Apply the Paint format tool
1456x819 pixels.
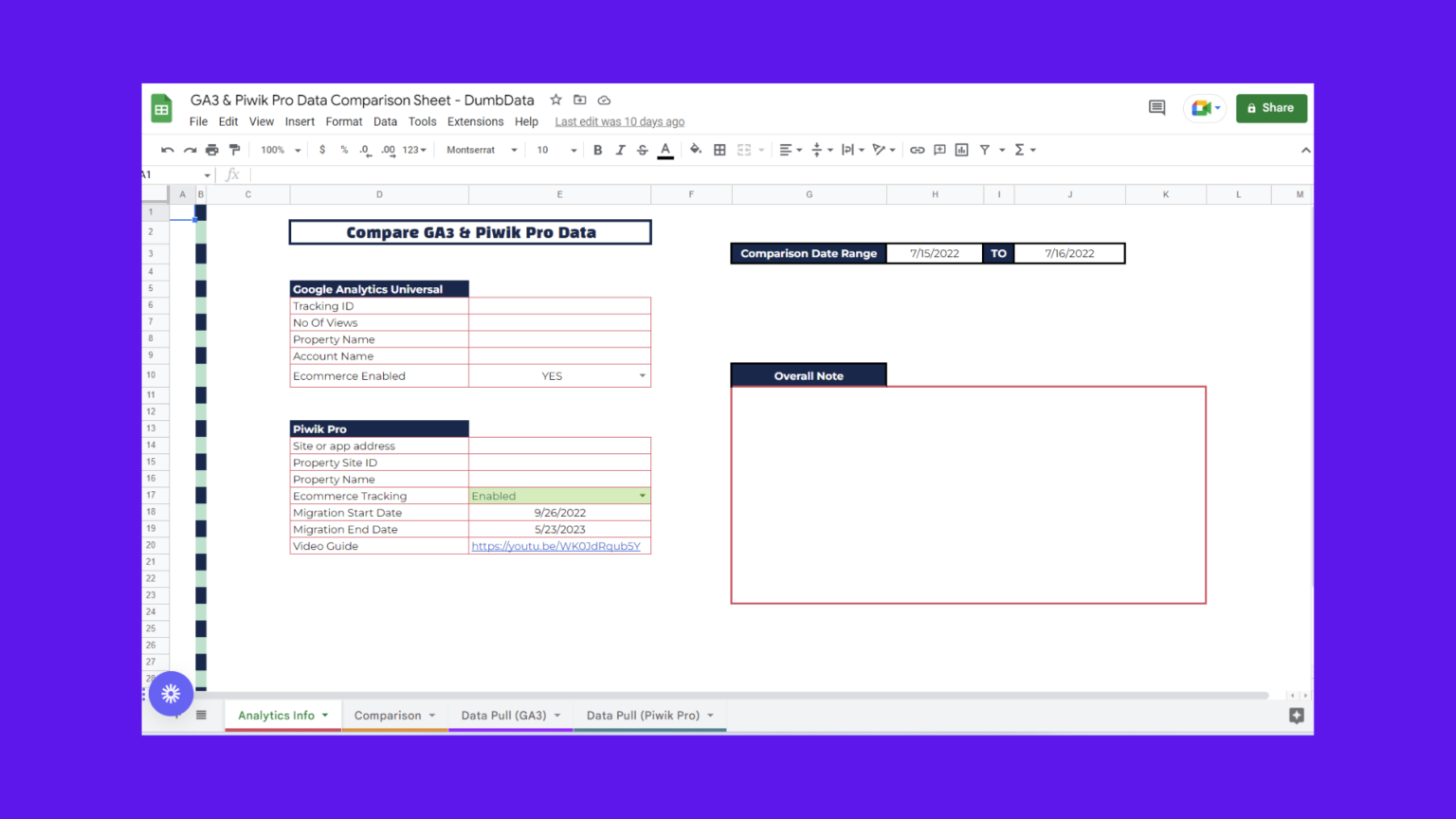tap(234, 149)
